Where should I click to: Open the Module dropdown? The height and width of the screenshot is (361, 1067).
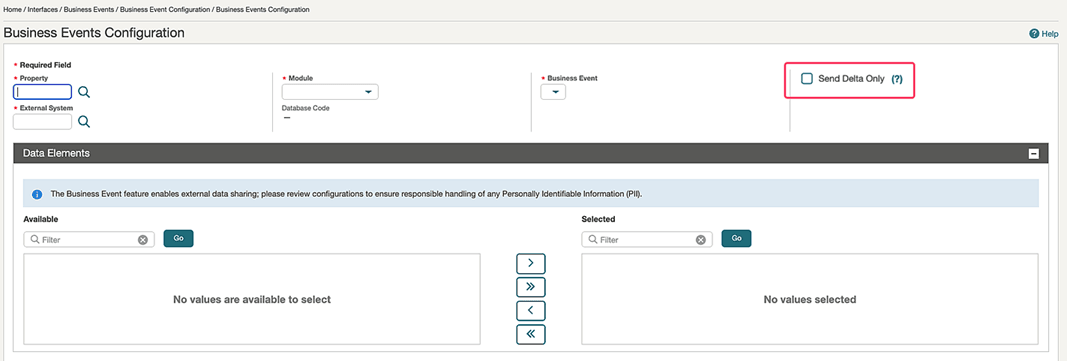(330, 92)
